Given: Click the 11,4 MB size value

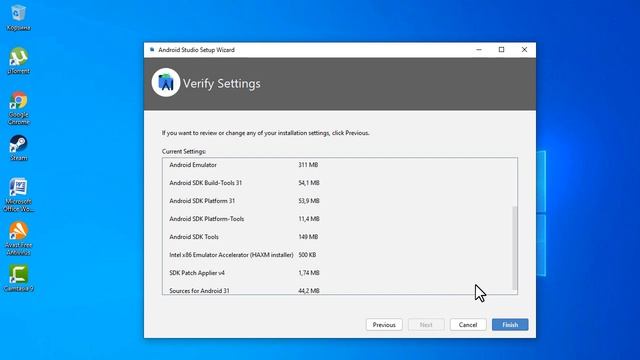Looking at the screenshot, I should point(309,219).
